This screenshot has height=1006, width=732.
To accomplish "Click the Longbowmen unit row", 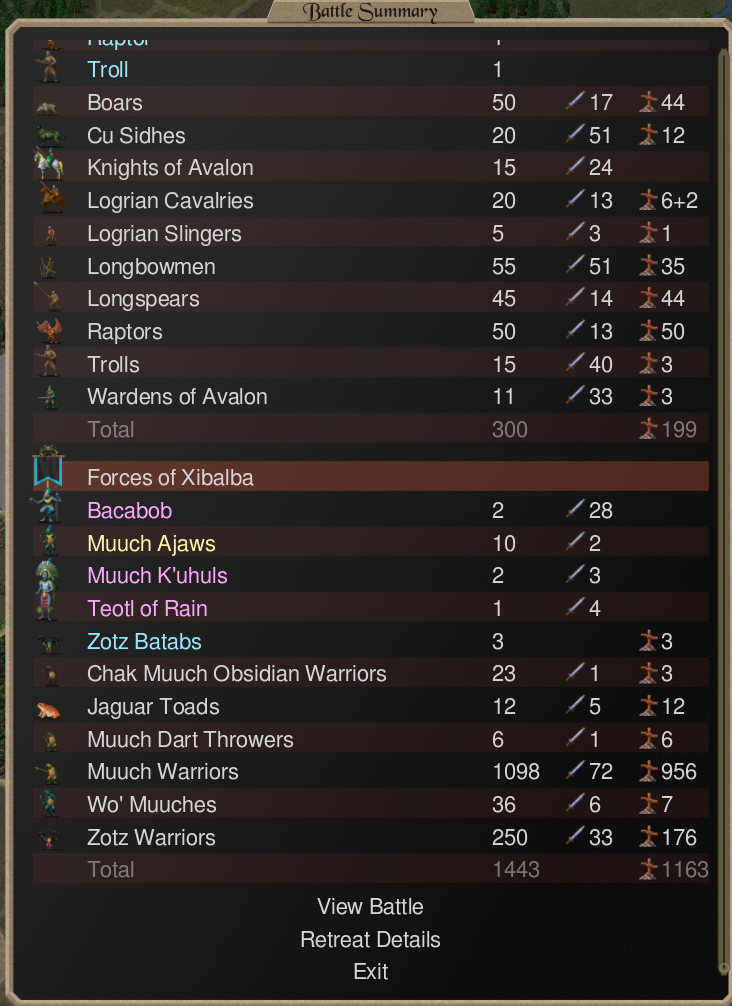I will [x=371, y=266].
